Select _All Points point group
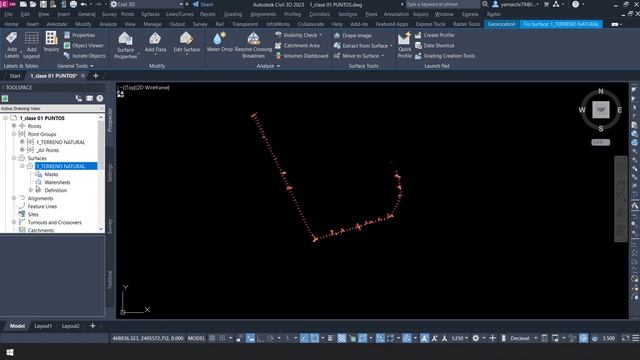 pos(48,150)
